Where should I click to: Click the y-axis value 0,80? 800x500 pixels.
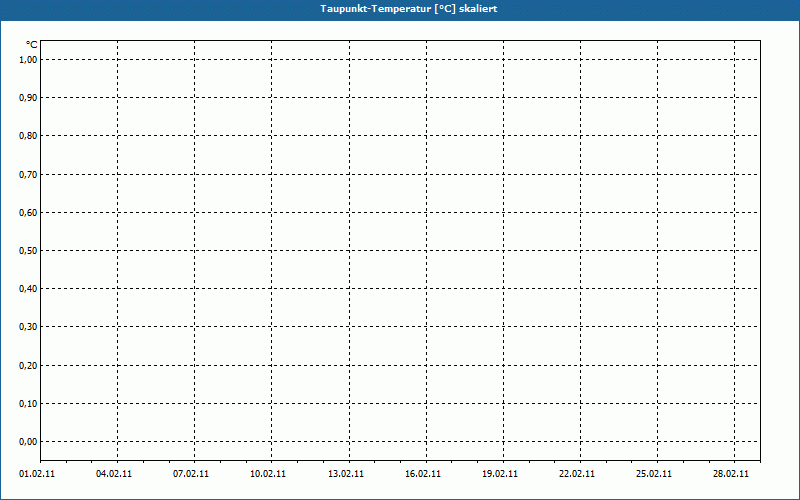[28, 136]
